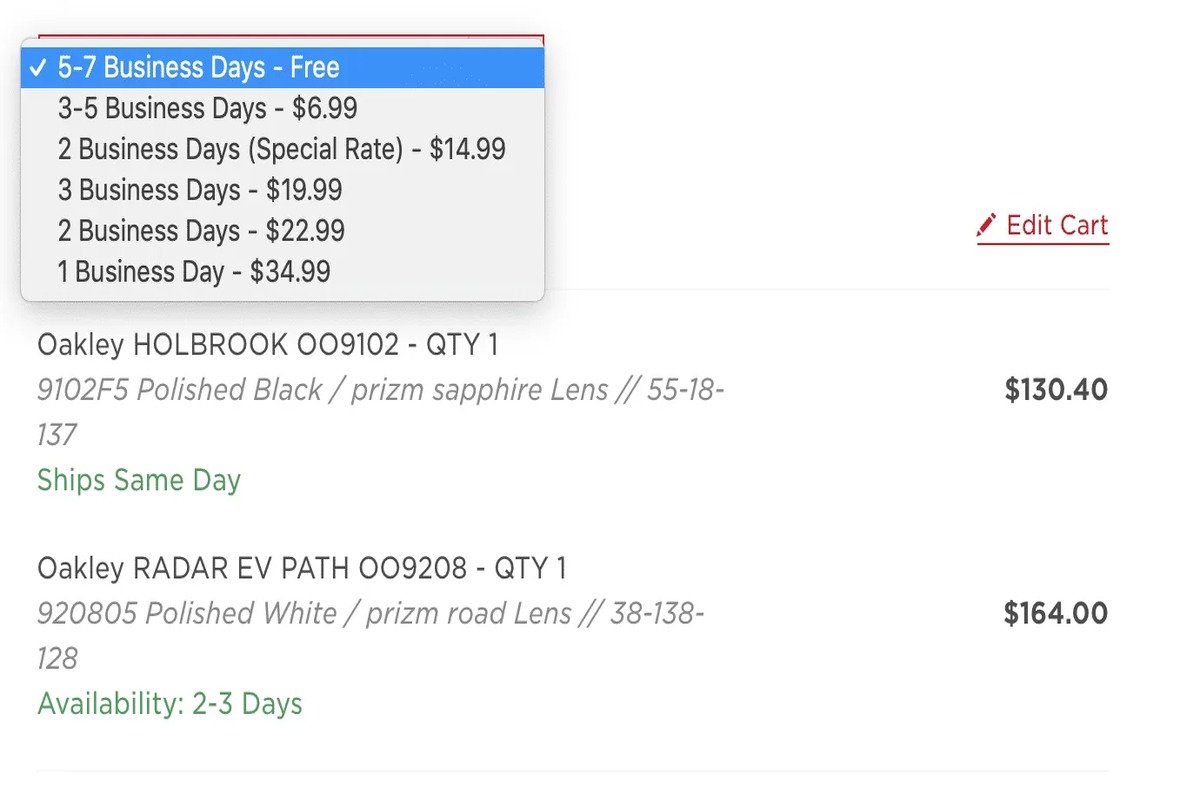The image size is (1200, 800).
Task: Click the checkmark beside the selected shipping option
Action: 39,68
